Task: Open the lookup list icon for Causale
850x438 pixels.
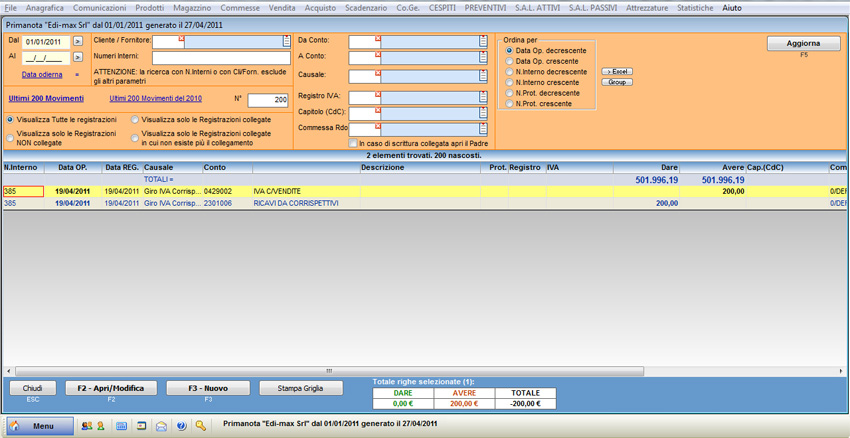Action: [x=483, y=76]
